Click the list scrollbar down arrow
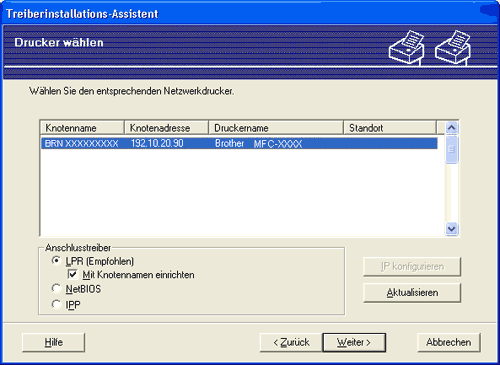Screen dimensions: 500x365 452,229
